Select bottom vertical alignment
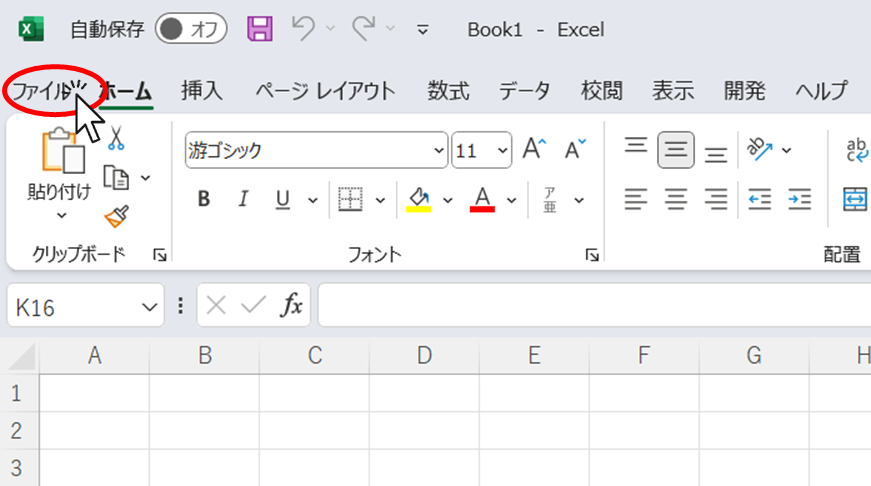Screen dimensions: 871x486 [x=716, y=154]
